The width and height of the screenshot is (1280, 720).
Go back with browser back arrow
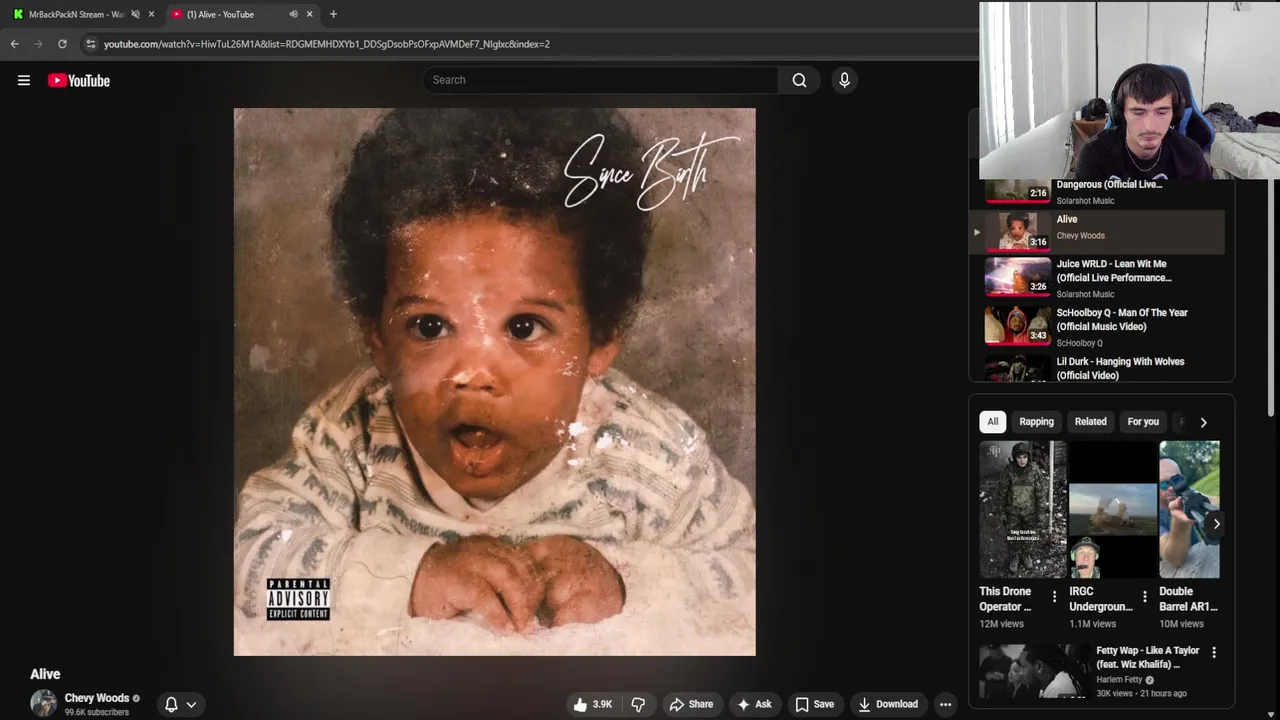[x=14, y=44]
